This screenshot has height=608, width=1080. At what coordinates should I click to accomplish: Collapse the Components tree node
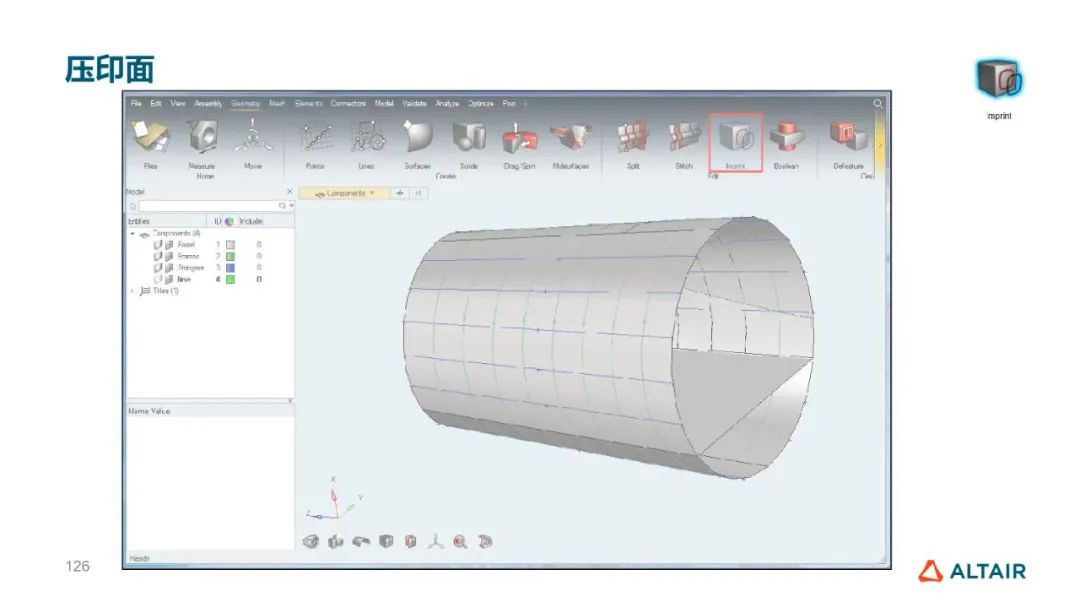coord(132,233)
